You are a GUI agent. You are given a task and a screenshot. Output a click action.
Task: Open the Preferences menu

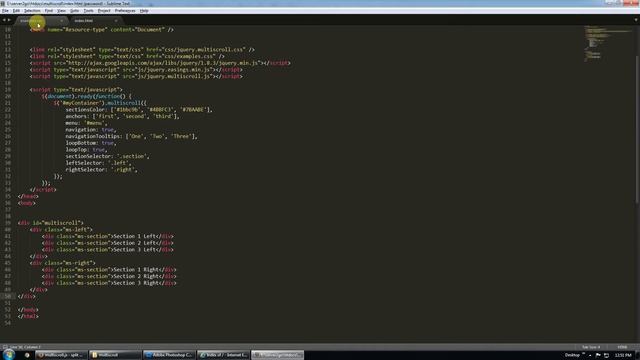point(125,11)
